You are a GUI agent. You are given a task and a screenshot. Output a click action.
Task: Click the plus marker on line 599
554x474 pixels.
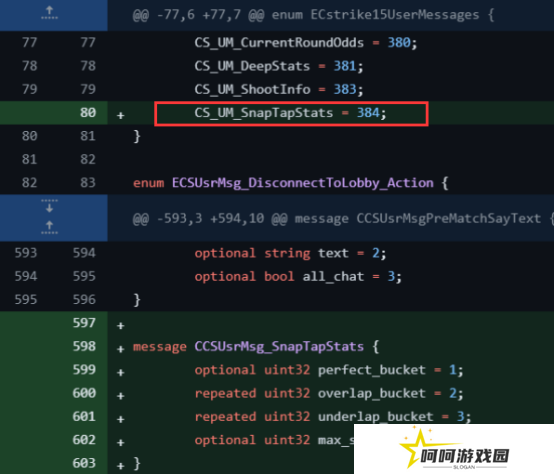tap(120, 372)
